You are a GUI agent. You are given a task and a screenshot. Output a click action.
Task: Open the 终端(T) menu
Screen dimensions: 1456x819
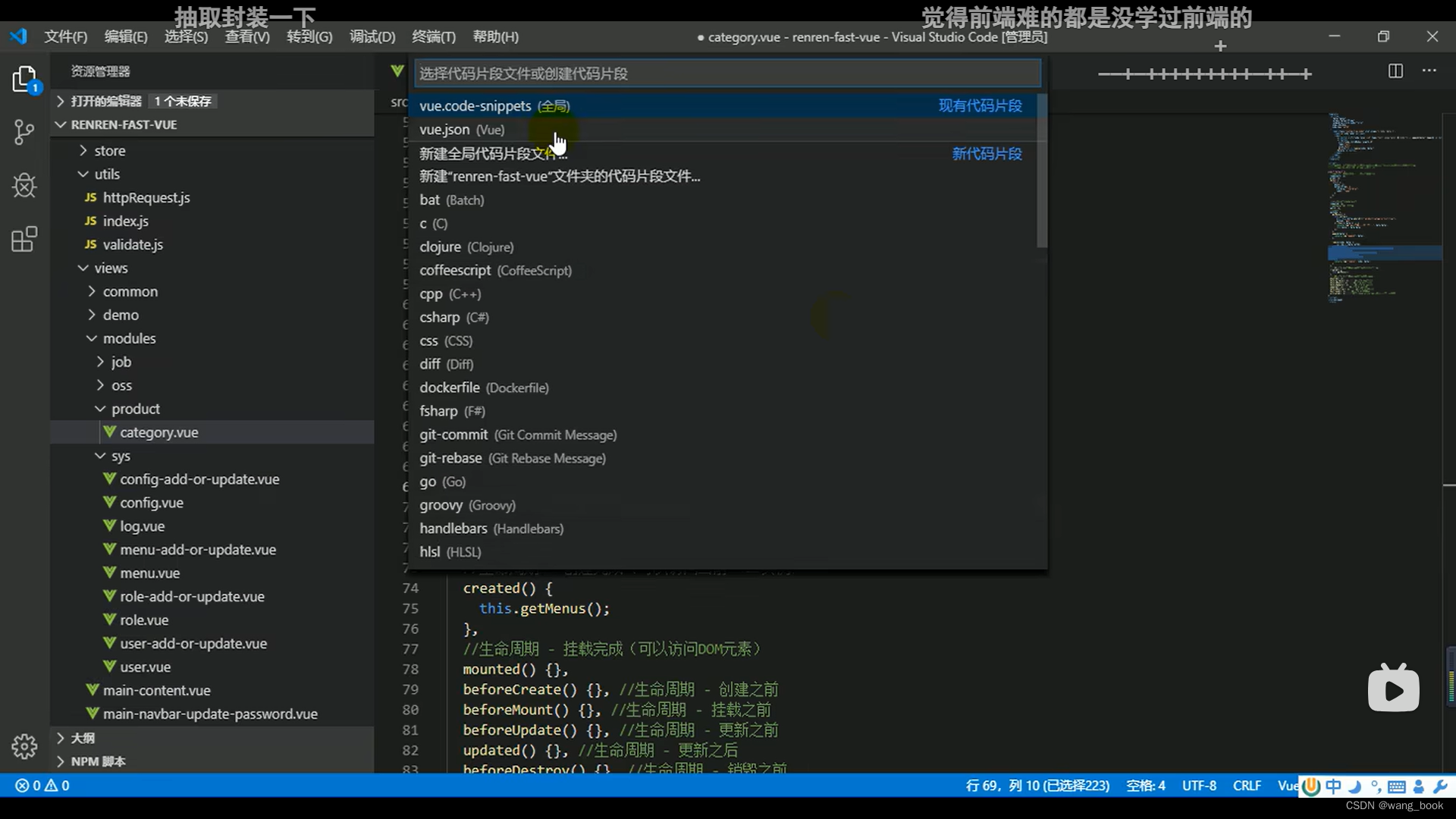pyautogui.click(x=434, y=36)
